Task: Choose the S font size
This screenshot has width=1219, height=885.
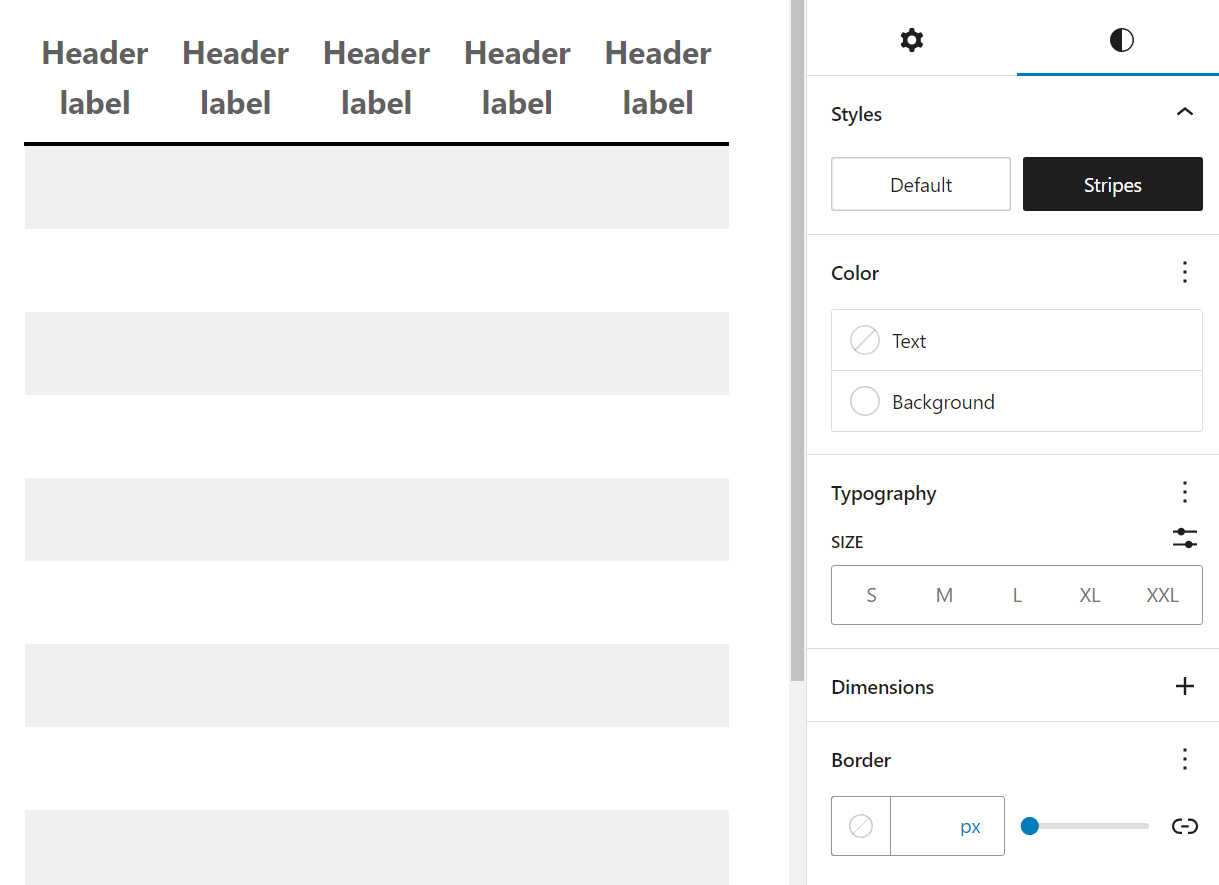Action: coord(871,596)
